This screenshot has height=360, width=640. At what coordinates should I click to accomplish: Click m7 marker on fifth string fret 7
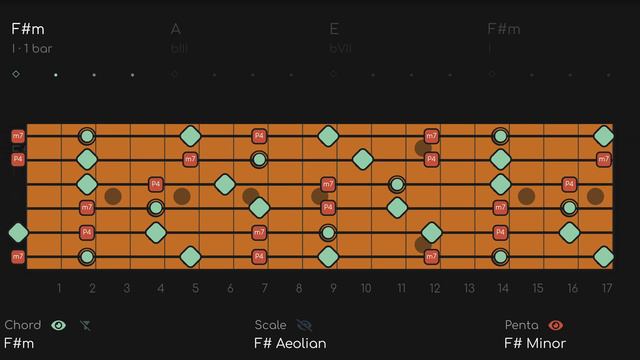click(259, 233)
